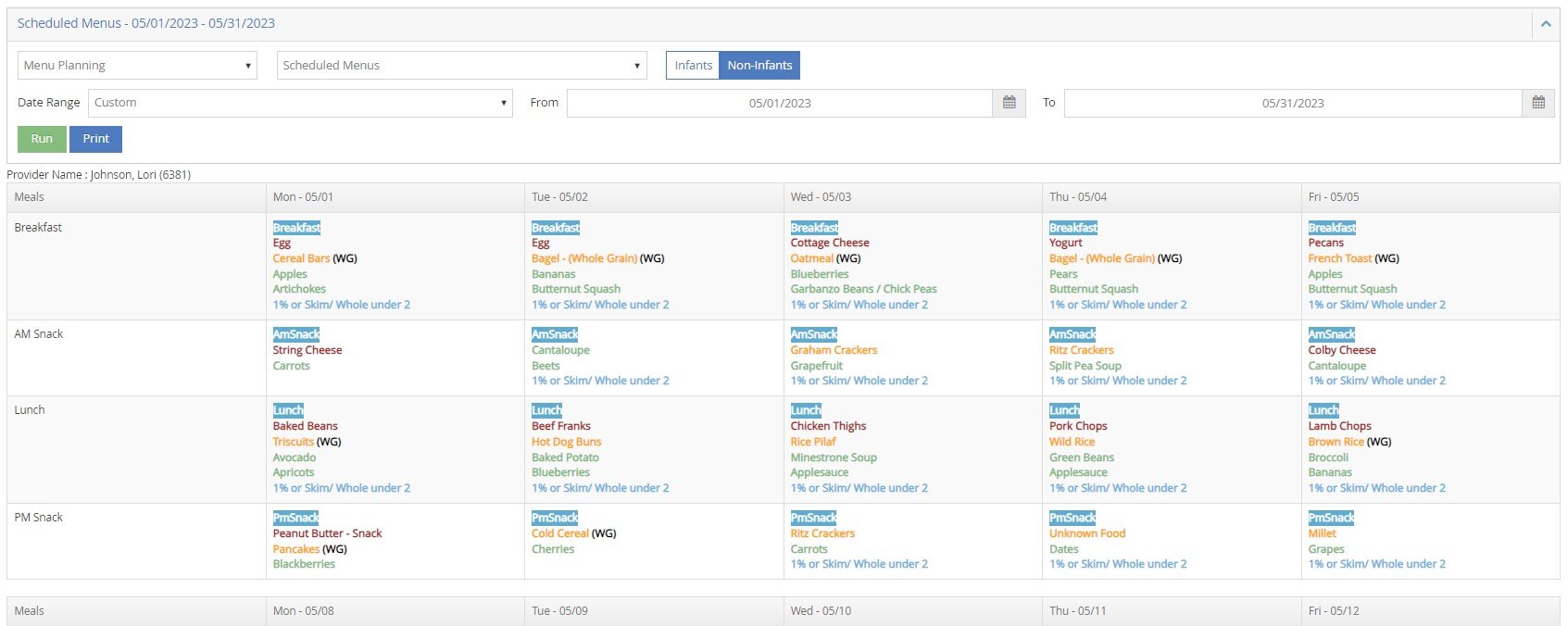Select Monday 05/01 Breakfast label
The image size is (1568, 626).
coord(296,228)
